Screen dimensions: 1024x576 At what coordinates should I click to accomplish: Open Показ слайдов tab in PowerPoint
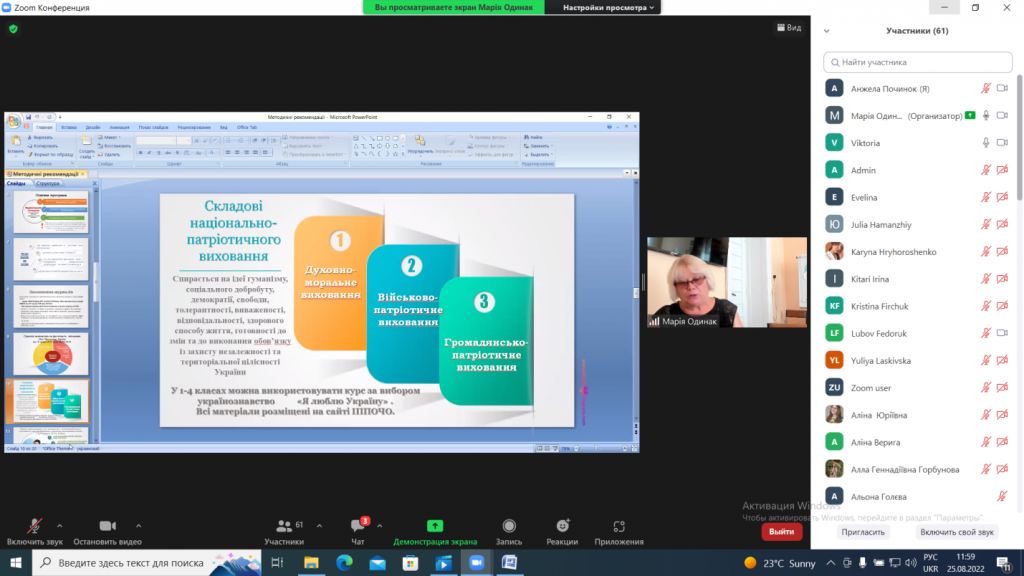tap(153, 127)
